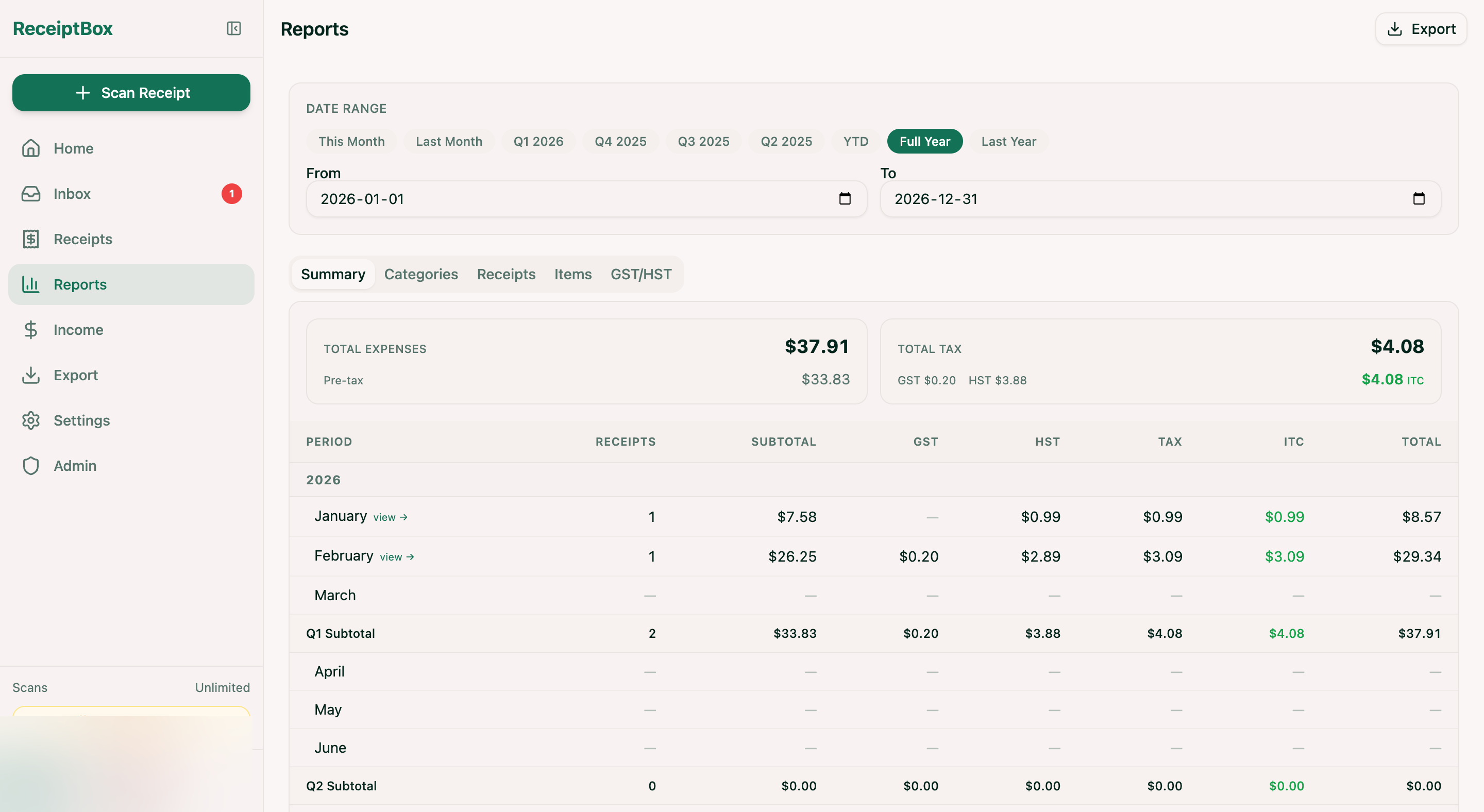Select the Q1 2026 date range

(538, 141)
